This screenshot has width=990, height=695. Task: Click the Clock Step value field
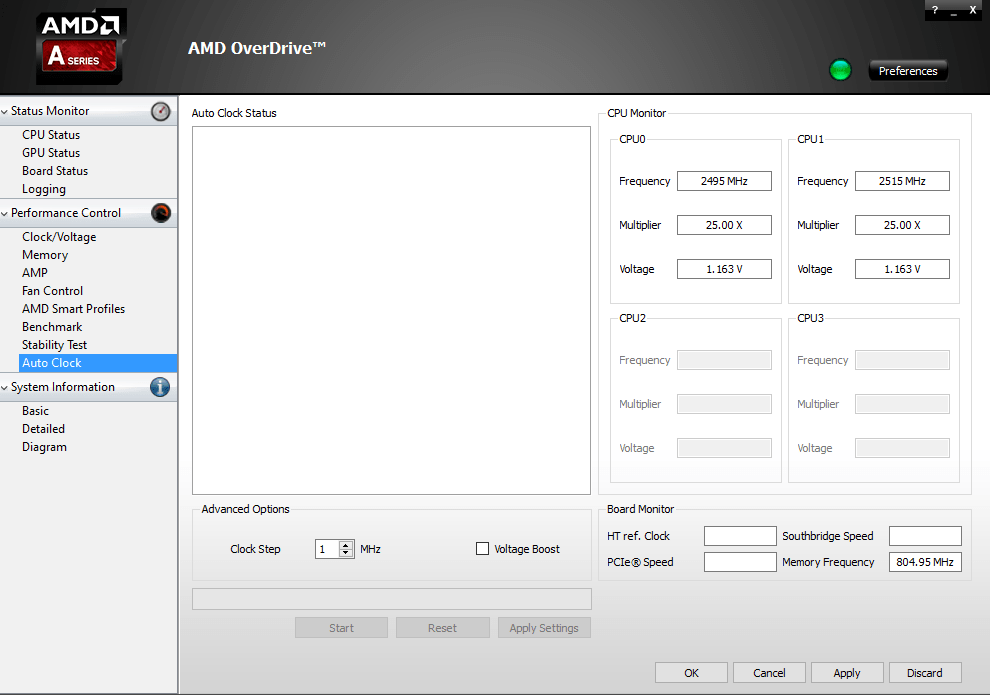[x=327, y=549]
